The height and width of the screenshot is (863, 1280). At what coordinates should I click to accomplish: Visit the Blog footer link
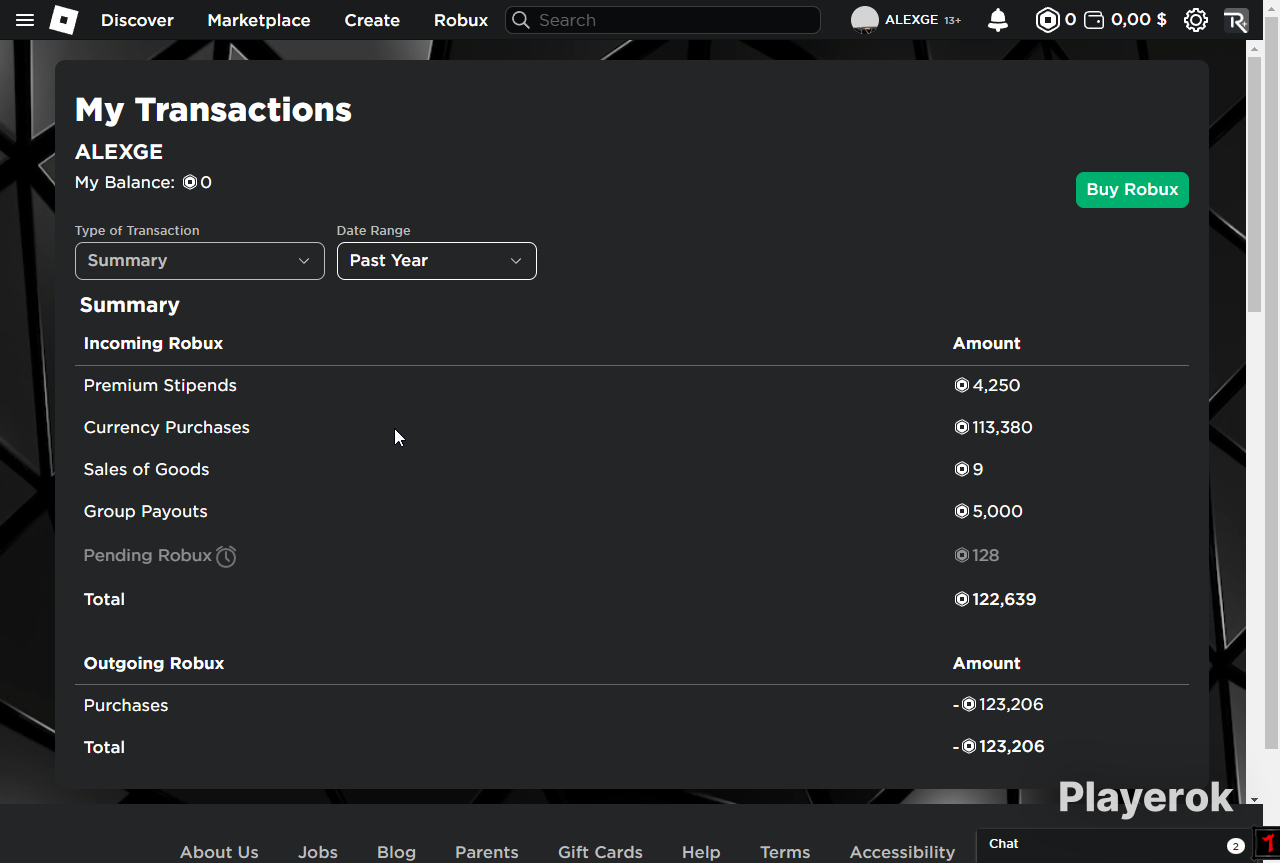point(396,852)
